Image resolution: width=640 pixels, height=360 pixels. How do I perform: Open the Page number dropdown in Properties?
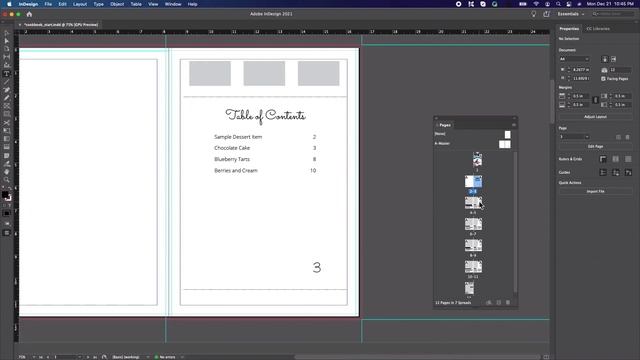pos(574,137)
